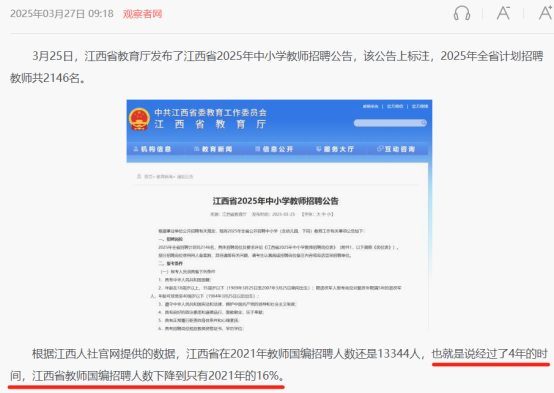Open the 观察者网 source link

pos(142,14)
